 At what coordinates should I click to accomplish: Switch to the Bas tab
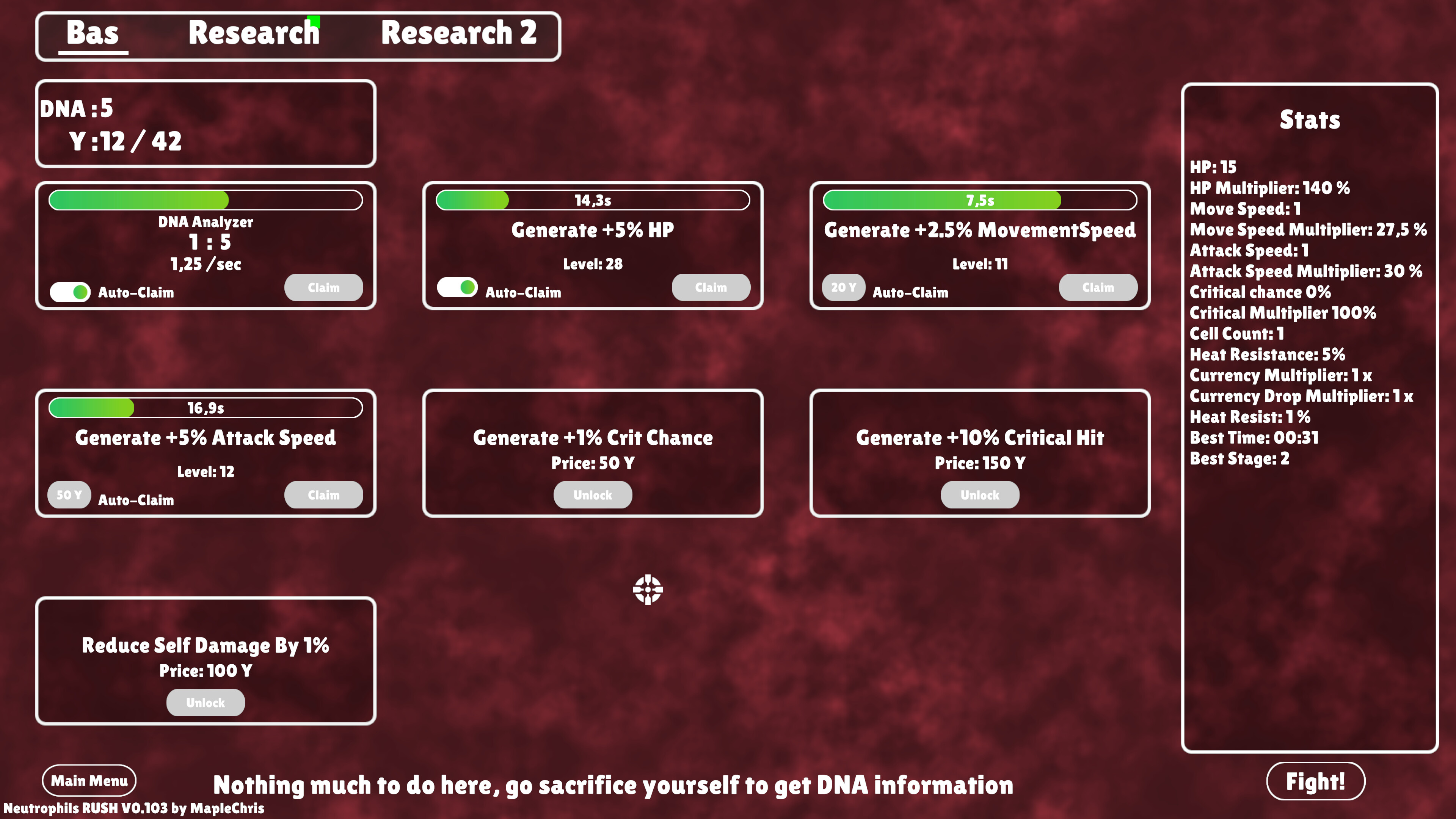93,33
